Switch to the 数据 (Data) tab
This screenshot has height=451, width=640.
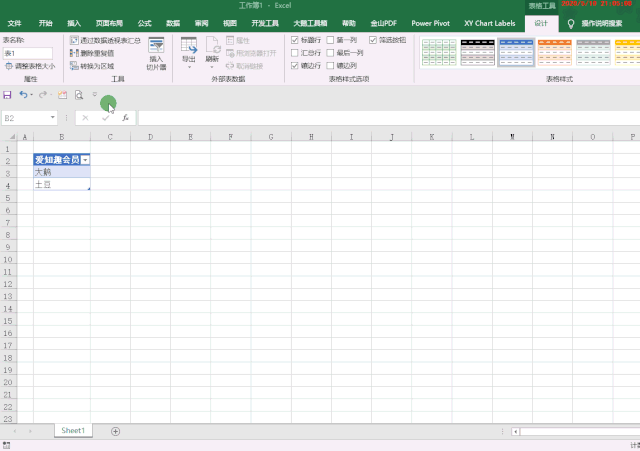click(173, 23)
